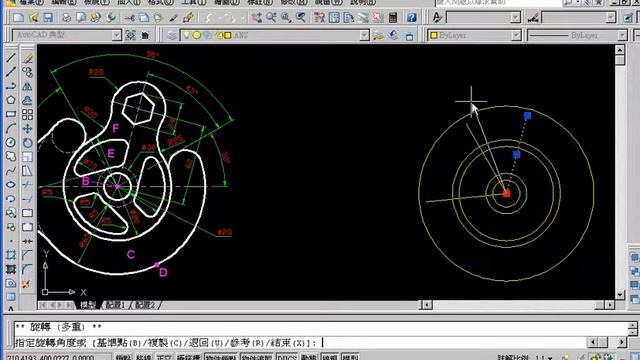Click the Cut scissors icon
Image resolution: width=640 pixels, height=360 pixels.
click(129, 18)
